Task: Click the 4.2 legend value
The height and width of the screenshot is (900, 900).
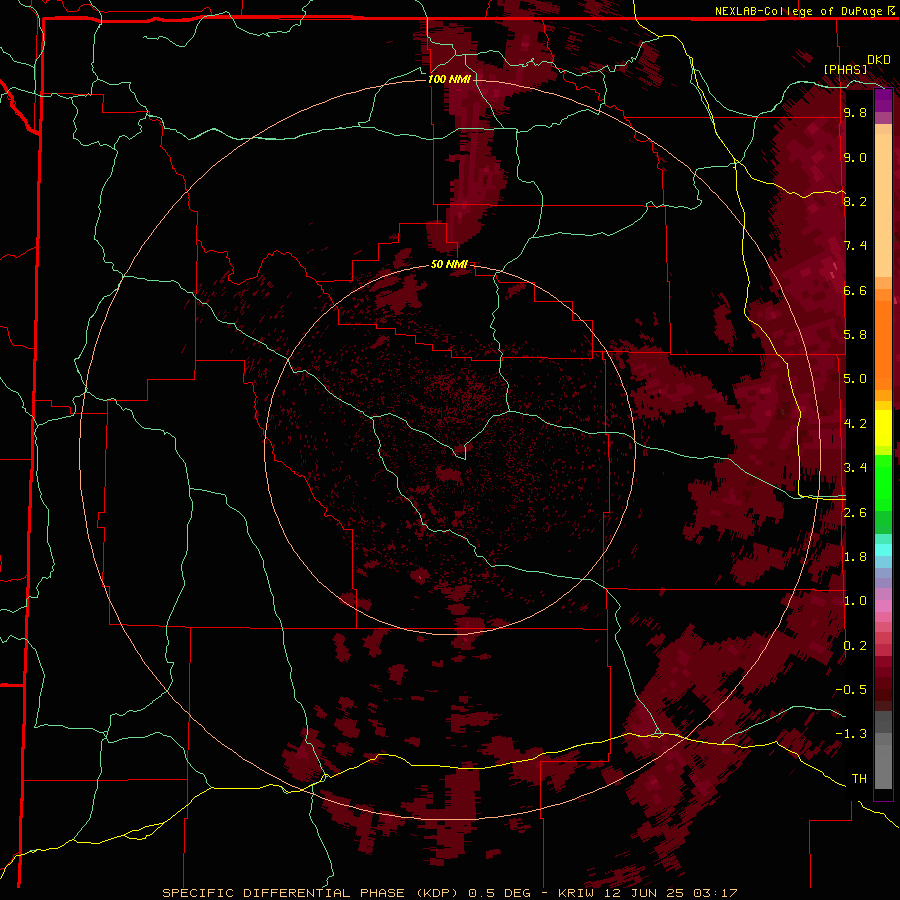Action: [855, 424]
